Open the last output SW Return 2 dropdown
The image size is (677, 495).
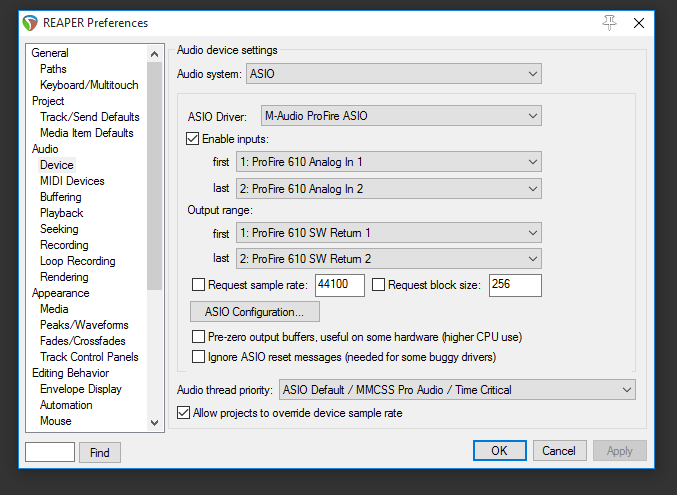click(389, 259)
